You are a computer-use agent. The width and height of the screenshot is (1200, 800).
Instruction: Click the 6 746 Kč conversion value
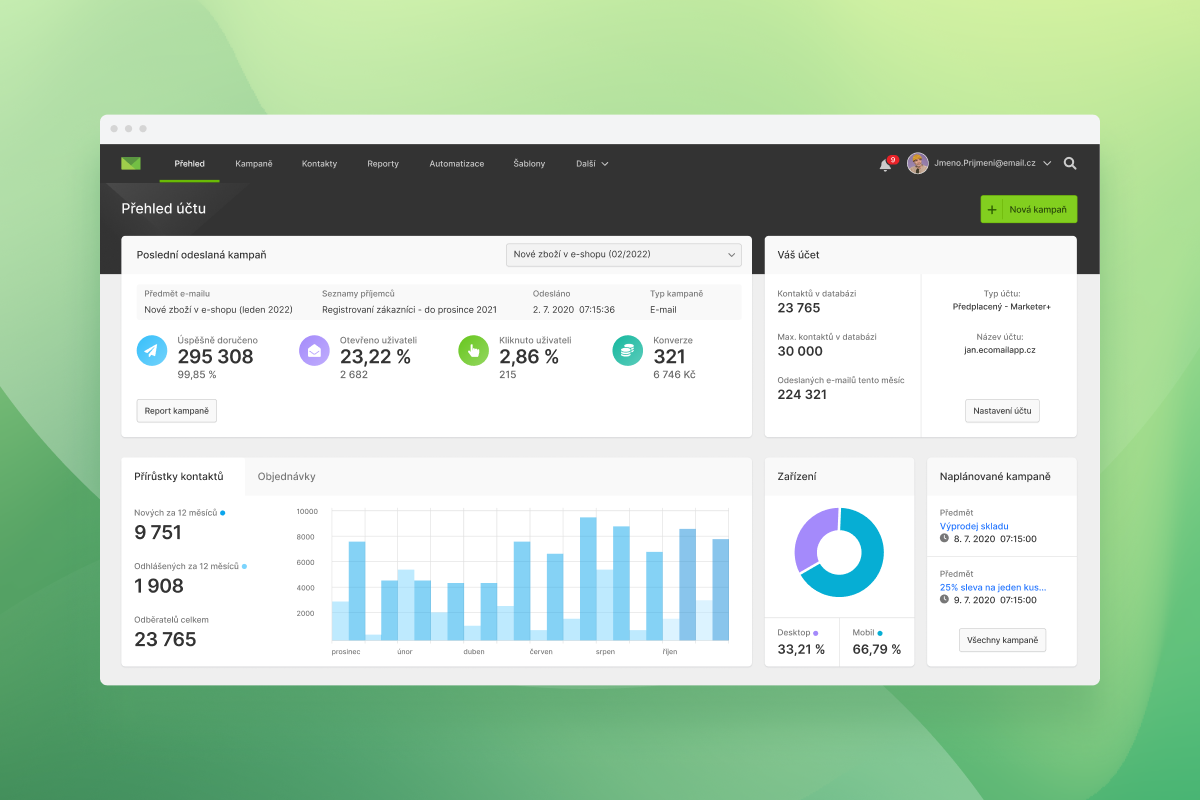point(674,375)
